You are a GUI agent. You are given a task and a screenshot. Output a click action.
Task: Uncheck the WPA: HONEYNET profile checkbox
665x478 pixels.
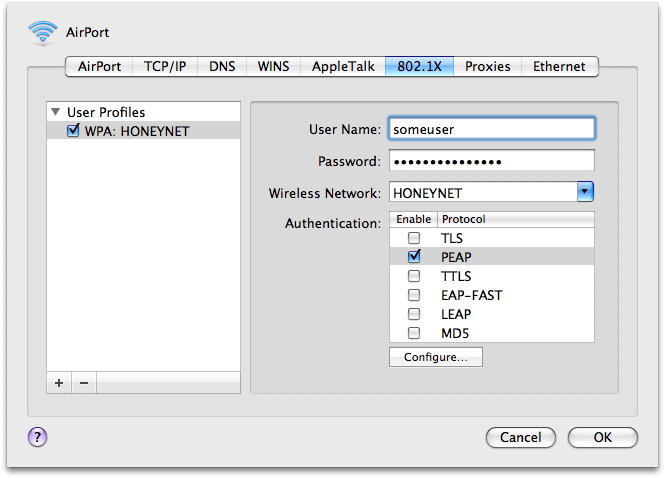pyautogui.click(x=73, y=130)
